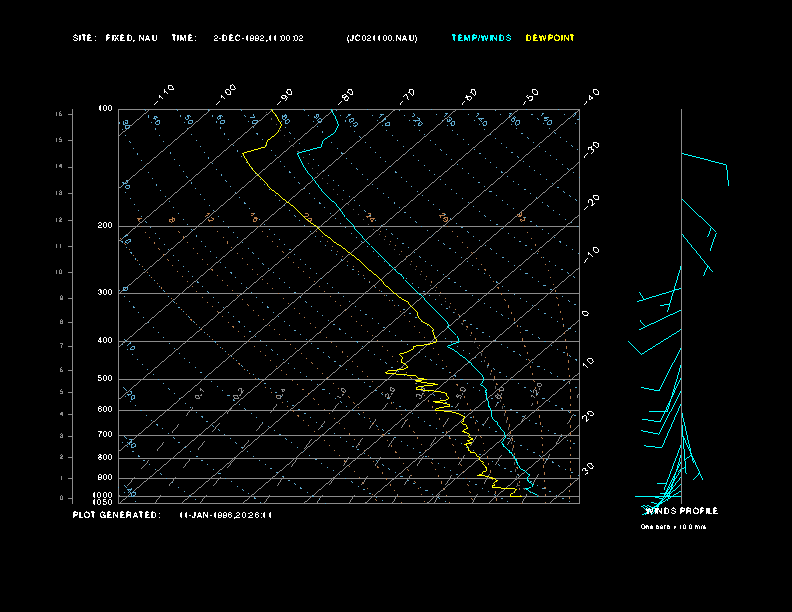Screen dimensions: 792x612
Task: Click the "(JC021100.NAU)" file name
Action: pyautogui.click(x=382, y=38)
